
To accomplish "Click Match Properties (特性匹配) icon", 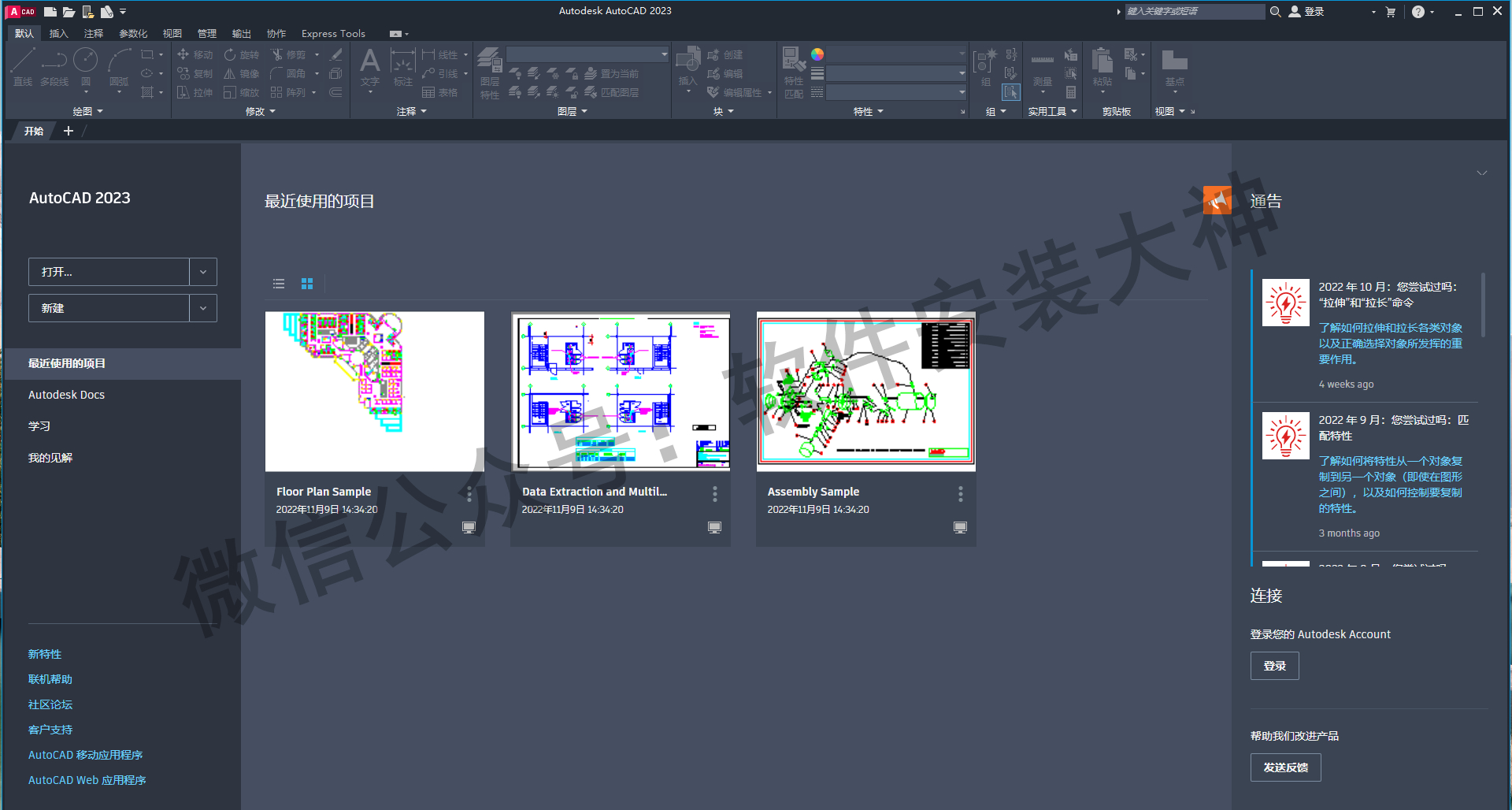I will click(794, 72).
